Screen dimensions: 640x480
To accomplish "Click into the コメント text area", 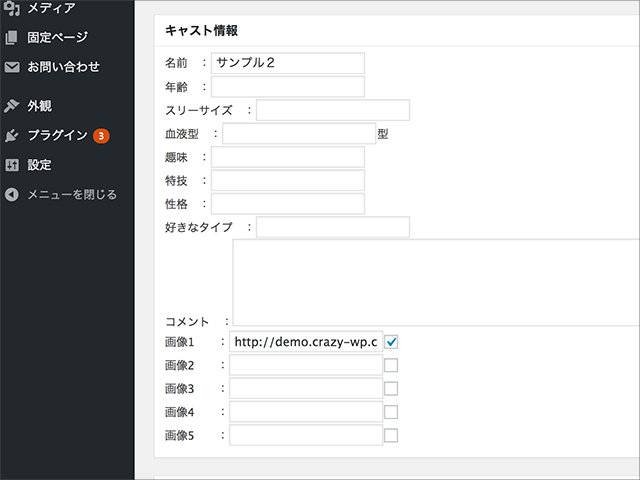I will tap(436, 282).
